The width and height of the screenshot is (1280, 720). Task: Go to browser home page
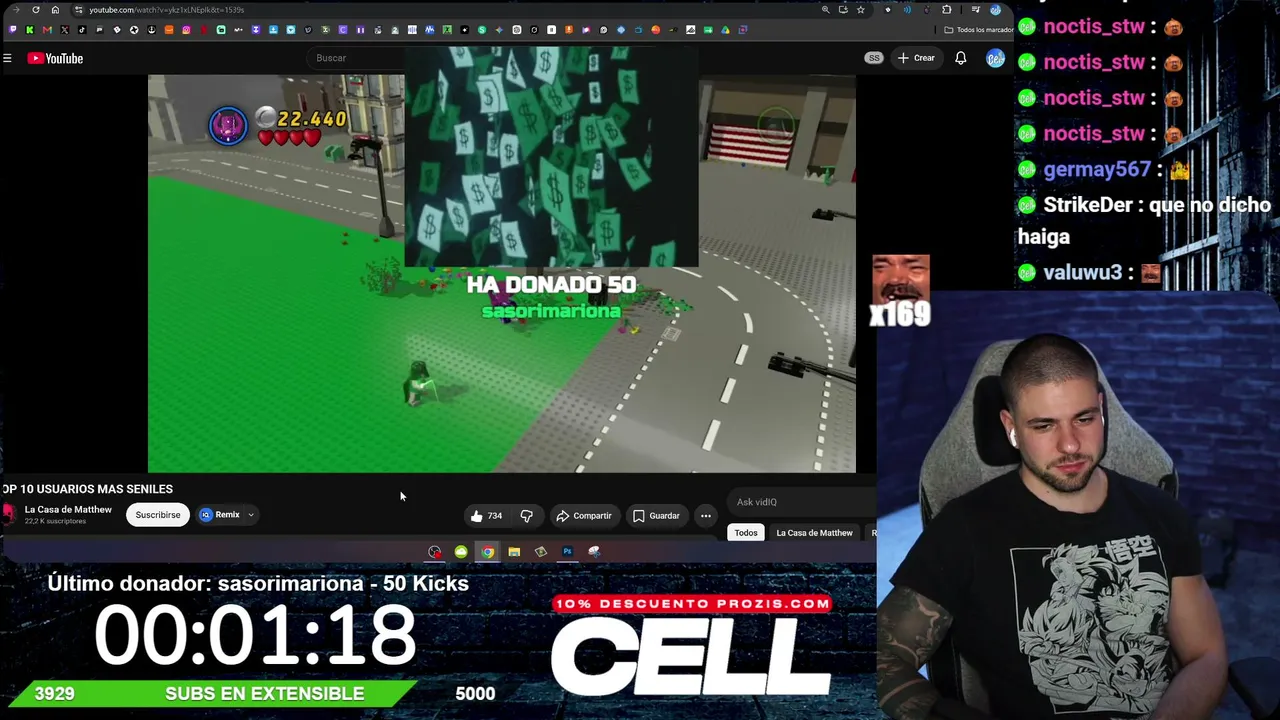pyautogui.click(x=55, y=10)
